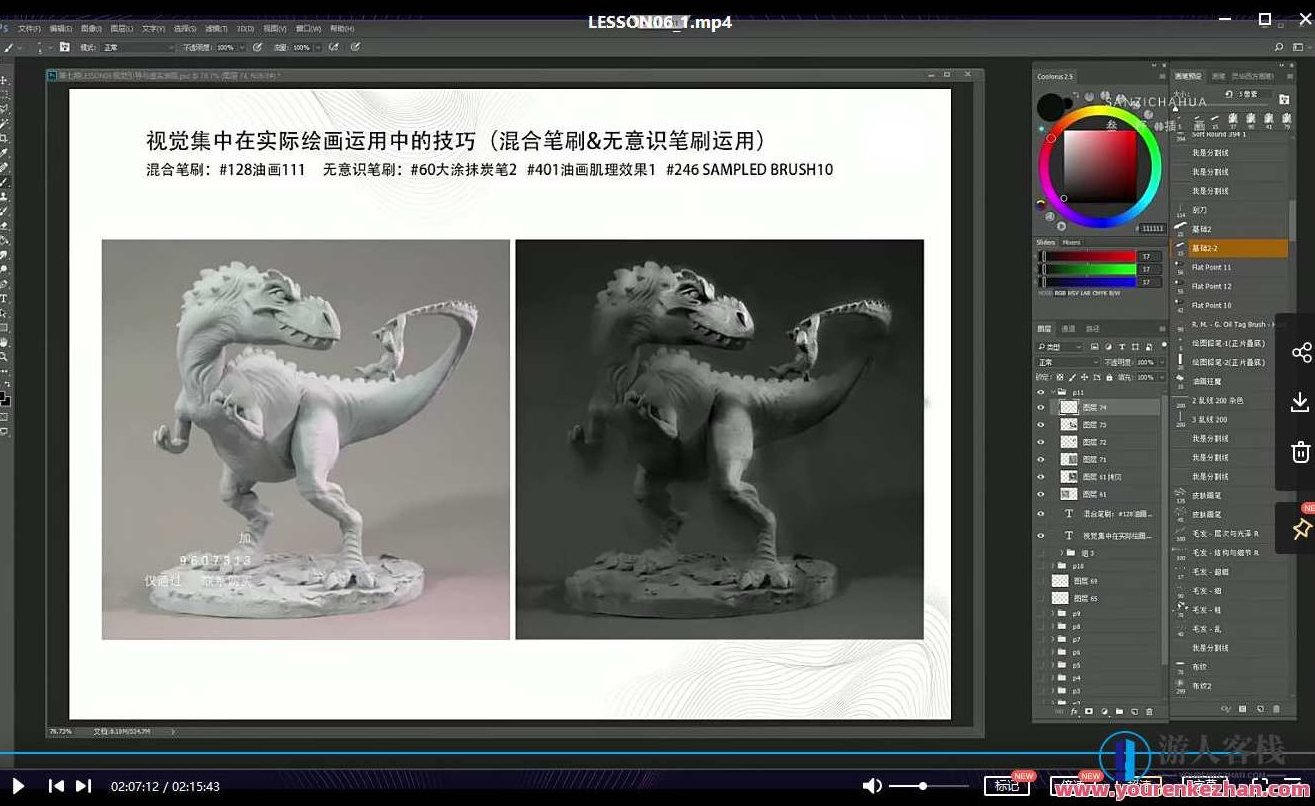1315x806 pixels.
Task: Click the 标记 button near the playback bar
Action: tap(1007, 786)
